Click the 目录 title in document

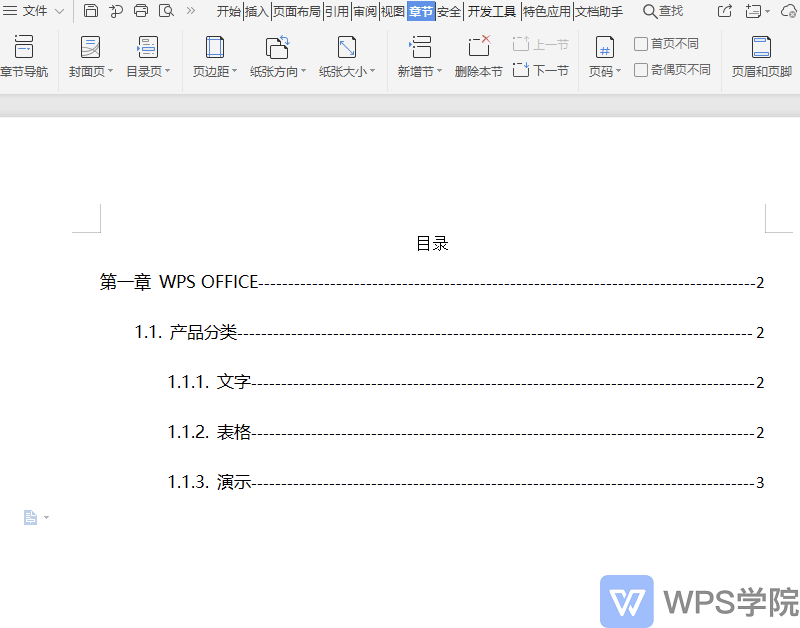point(433,244)
